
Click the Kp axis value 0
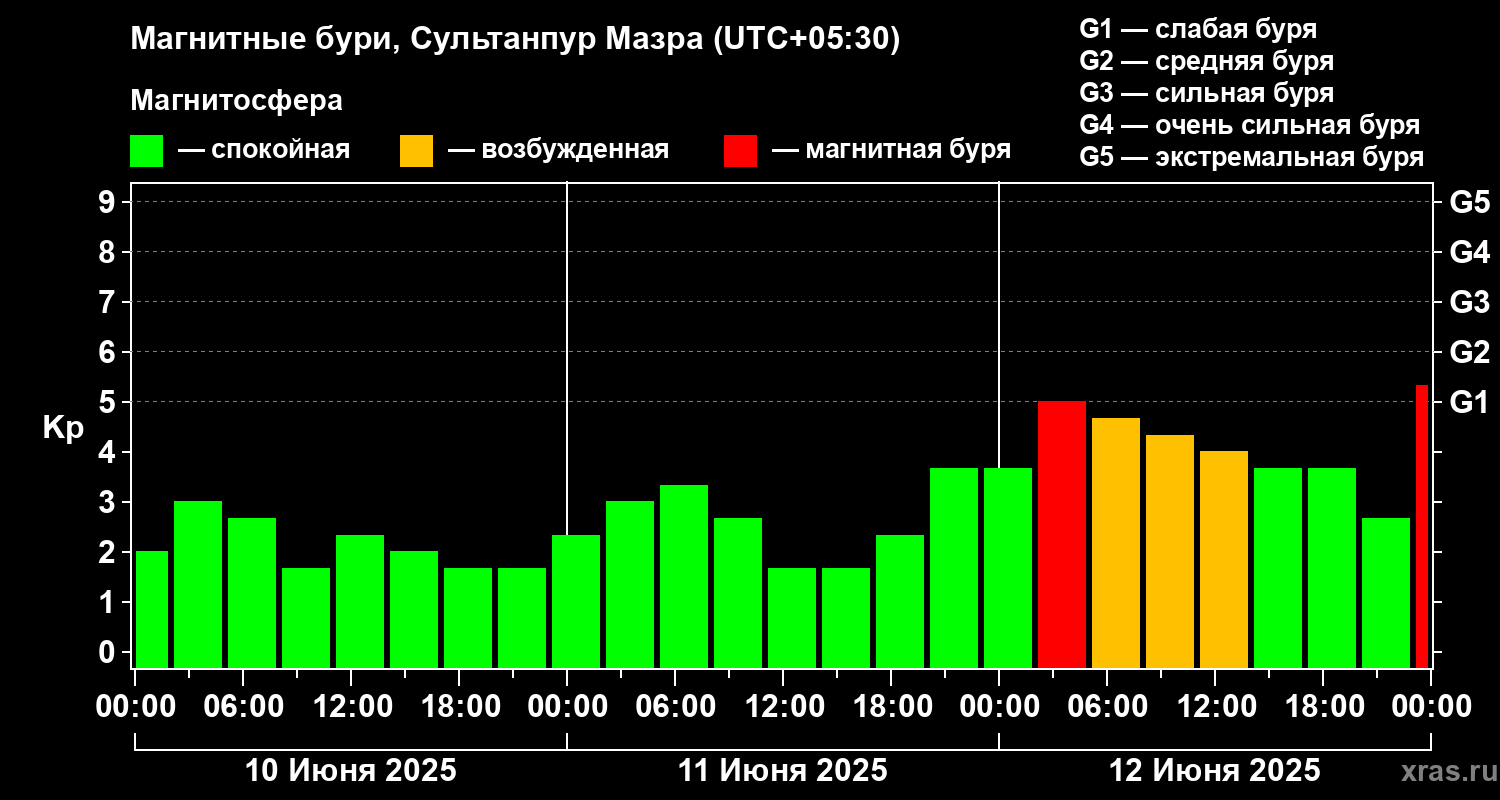pos(109,652)
